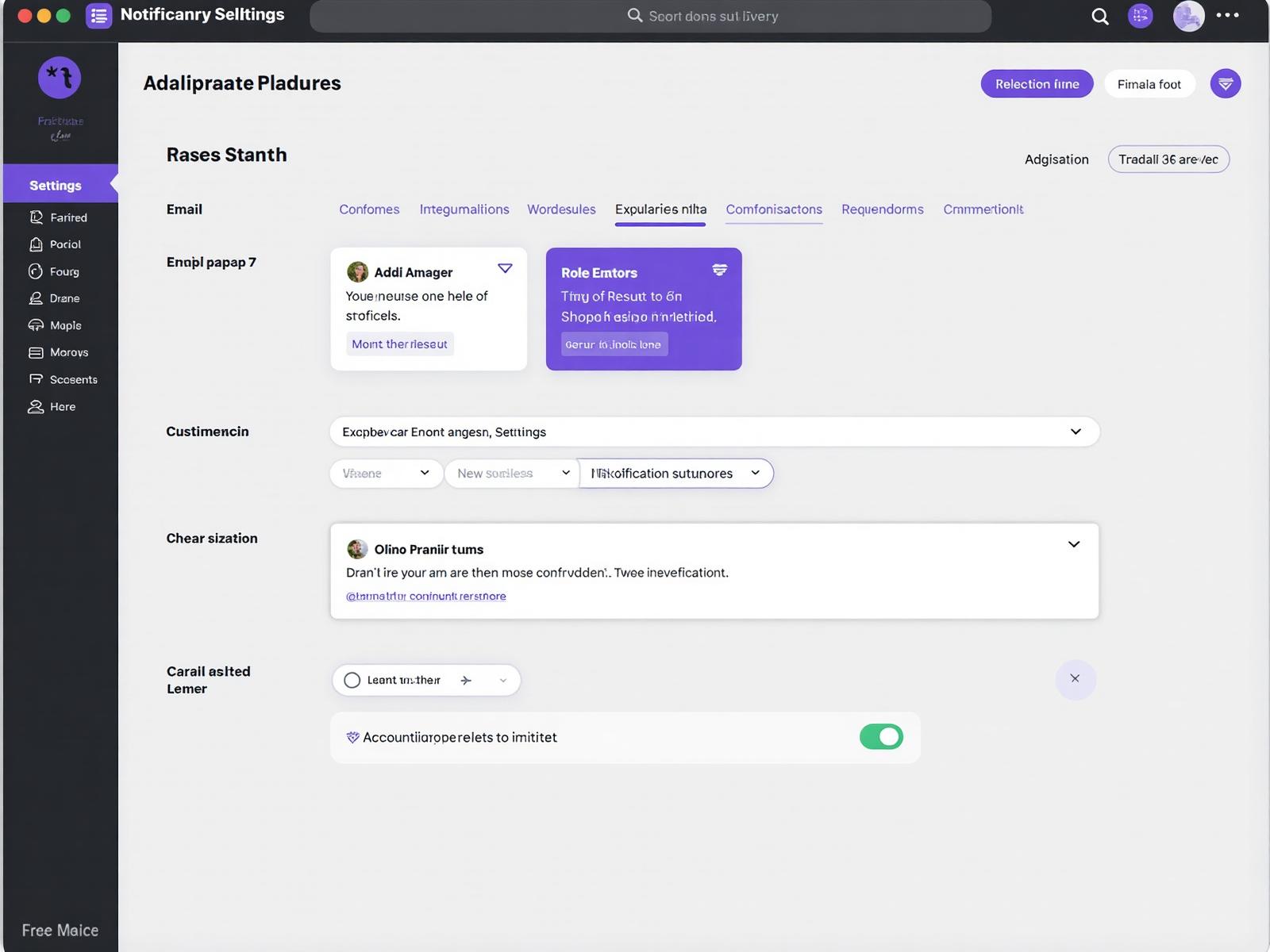Click the Relection fime button
1270x952 pixels.
(1037, 83)
